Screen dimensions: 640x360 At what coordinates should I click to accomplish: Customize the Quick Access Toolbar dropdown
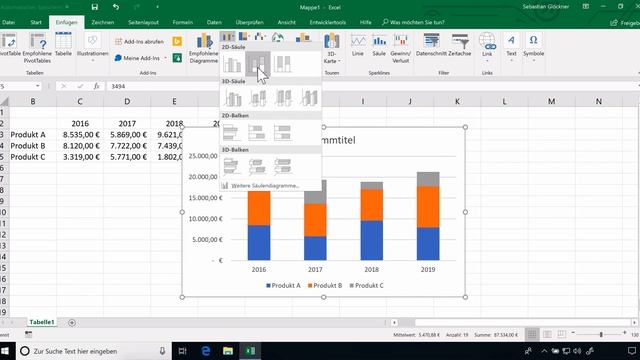[x=157, y=7]
